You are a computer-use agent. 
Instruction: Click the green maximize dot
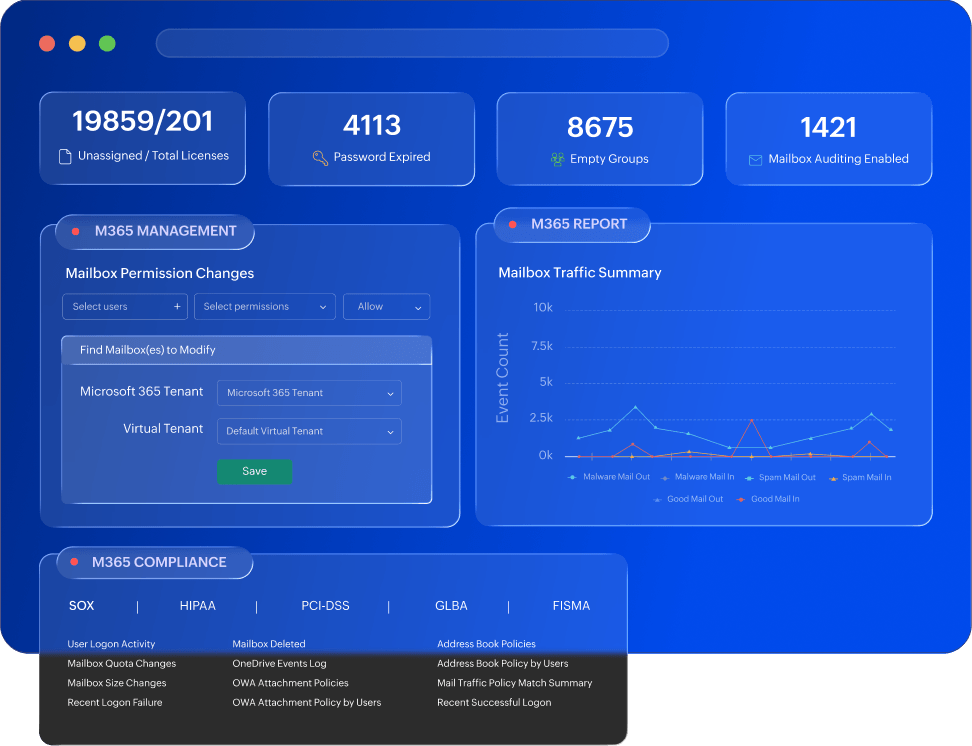point(107,43)
